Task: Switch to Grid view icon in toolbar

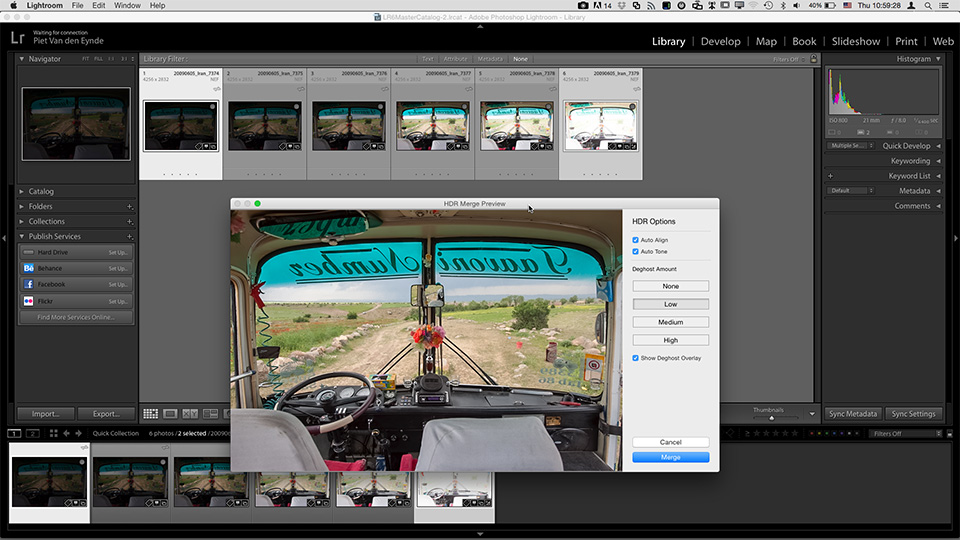Action: pyautogui.click(x=151, y=414)
